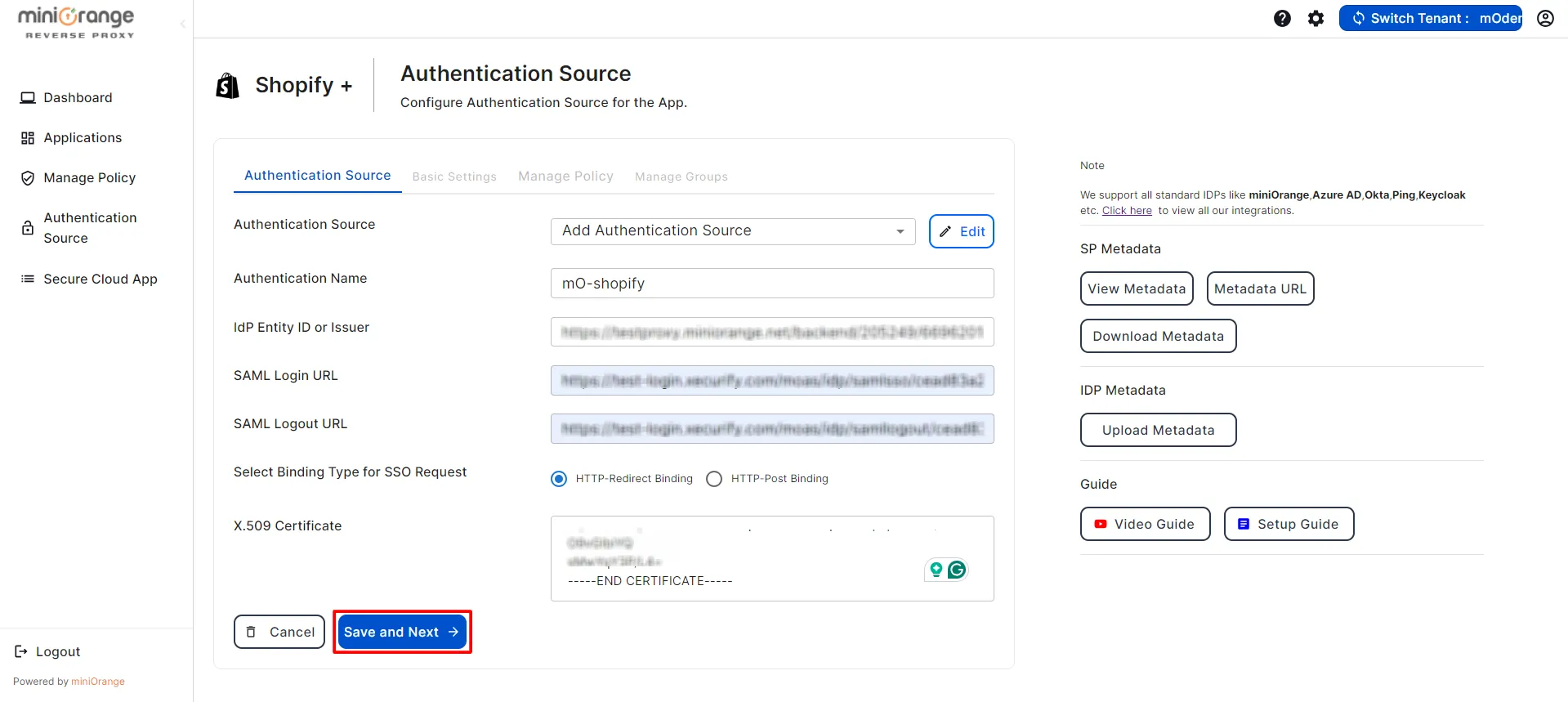Click inside the X.509 Certificate textarea

pos(772,558)
